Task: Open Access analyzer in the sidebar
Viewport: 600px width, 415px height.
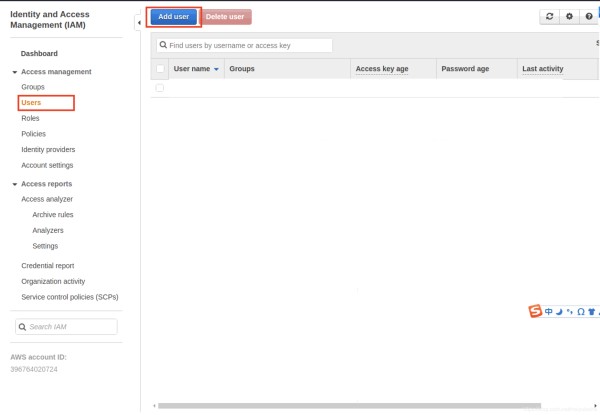Action: [47, 199]
